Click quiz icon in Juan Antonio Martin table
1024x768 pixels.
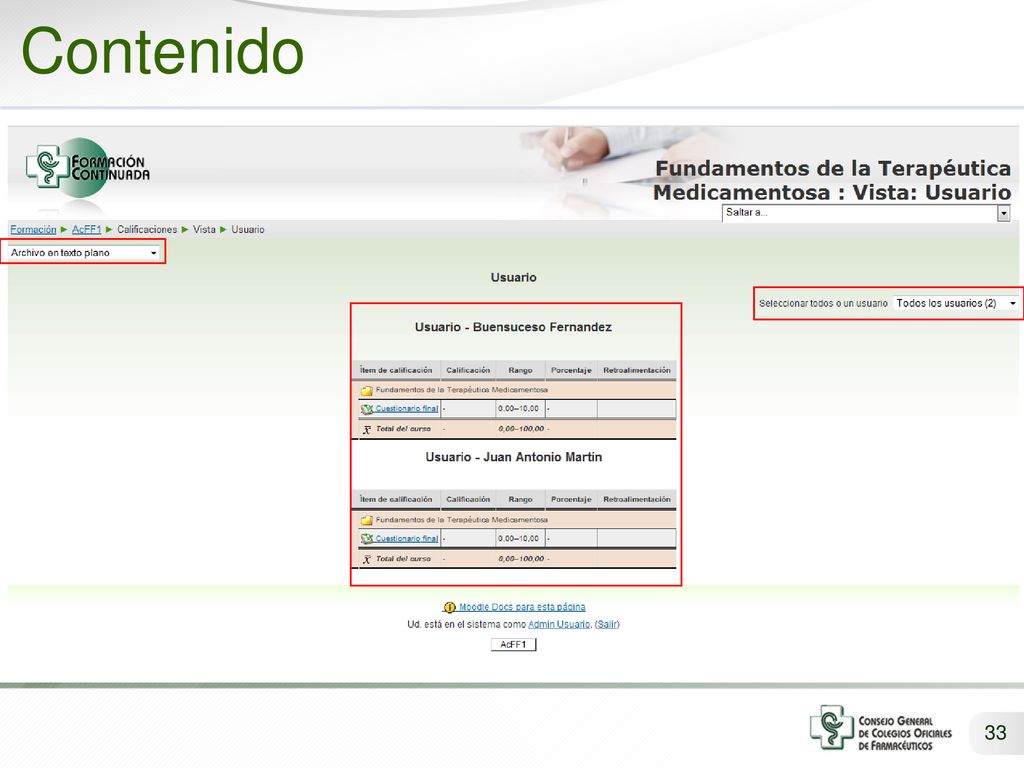(367, 539)
